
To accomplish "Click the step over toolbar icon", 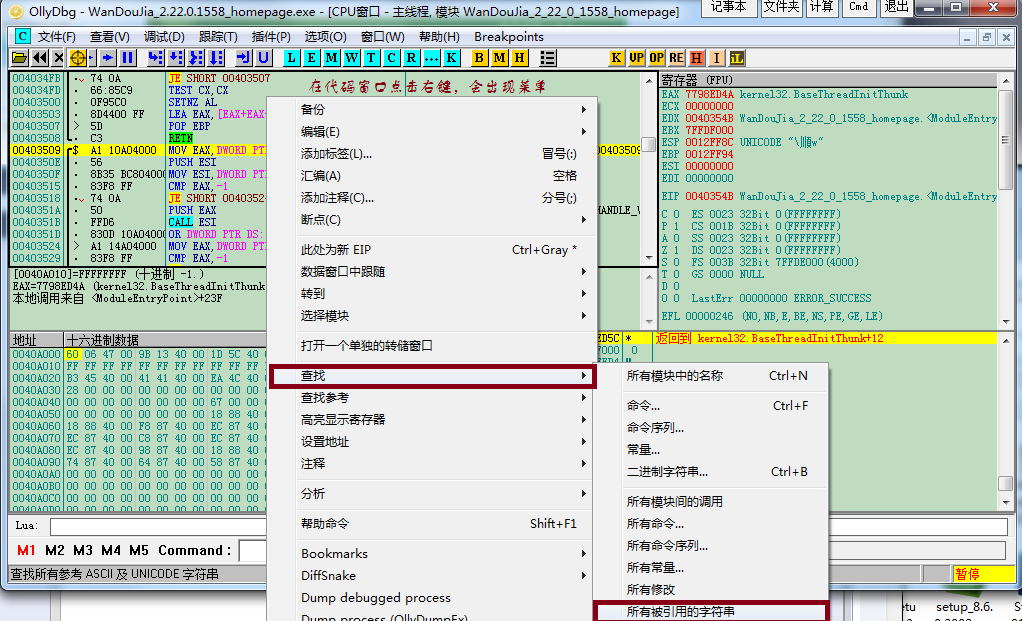I will [x=175, y=58].
